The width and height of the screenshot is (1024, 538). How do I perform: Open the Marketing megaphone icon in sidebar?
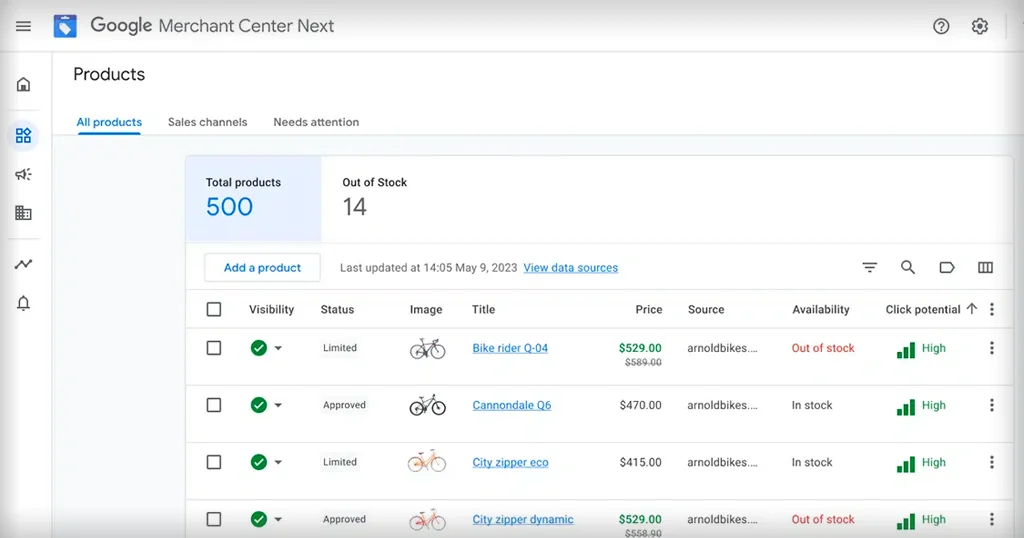click(23, 174)
